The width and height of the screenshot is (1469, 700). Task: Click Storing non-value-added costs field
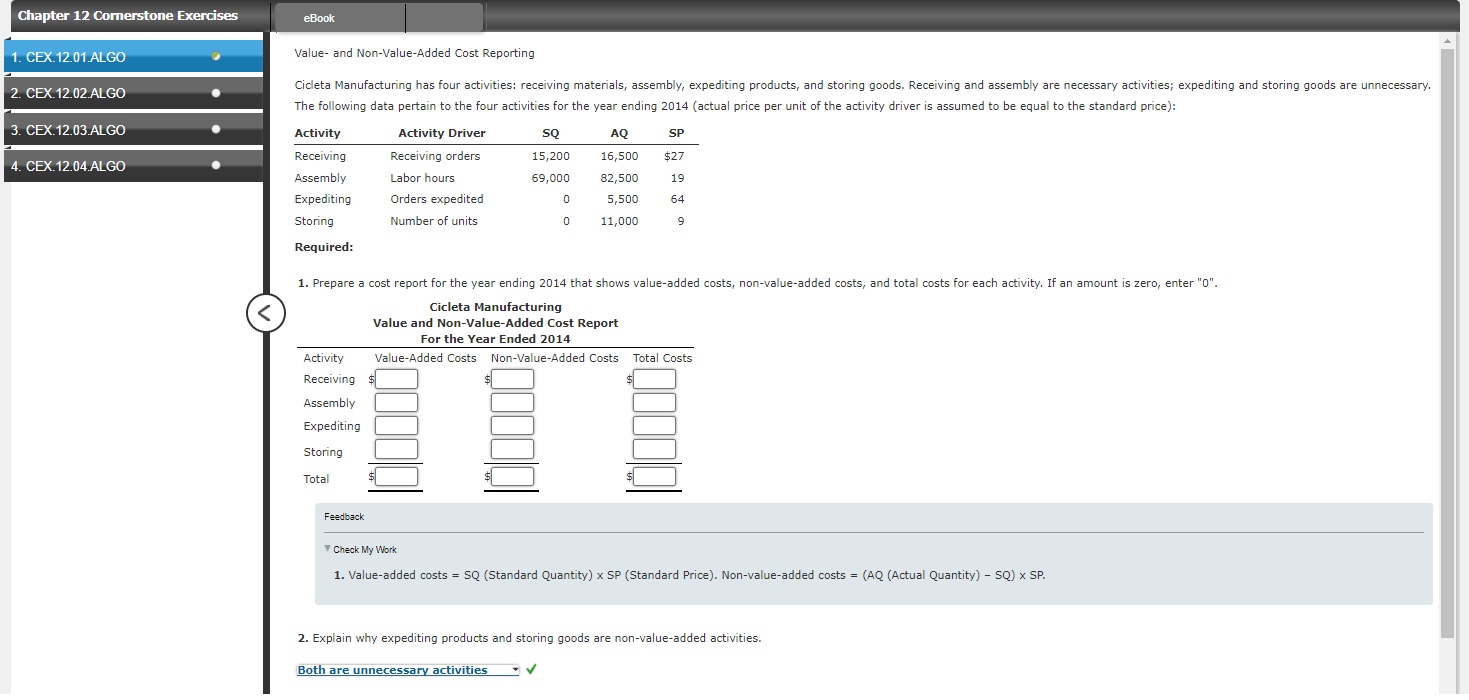point(512,449)
